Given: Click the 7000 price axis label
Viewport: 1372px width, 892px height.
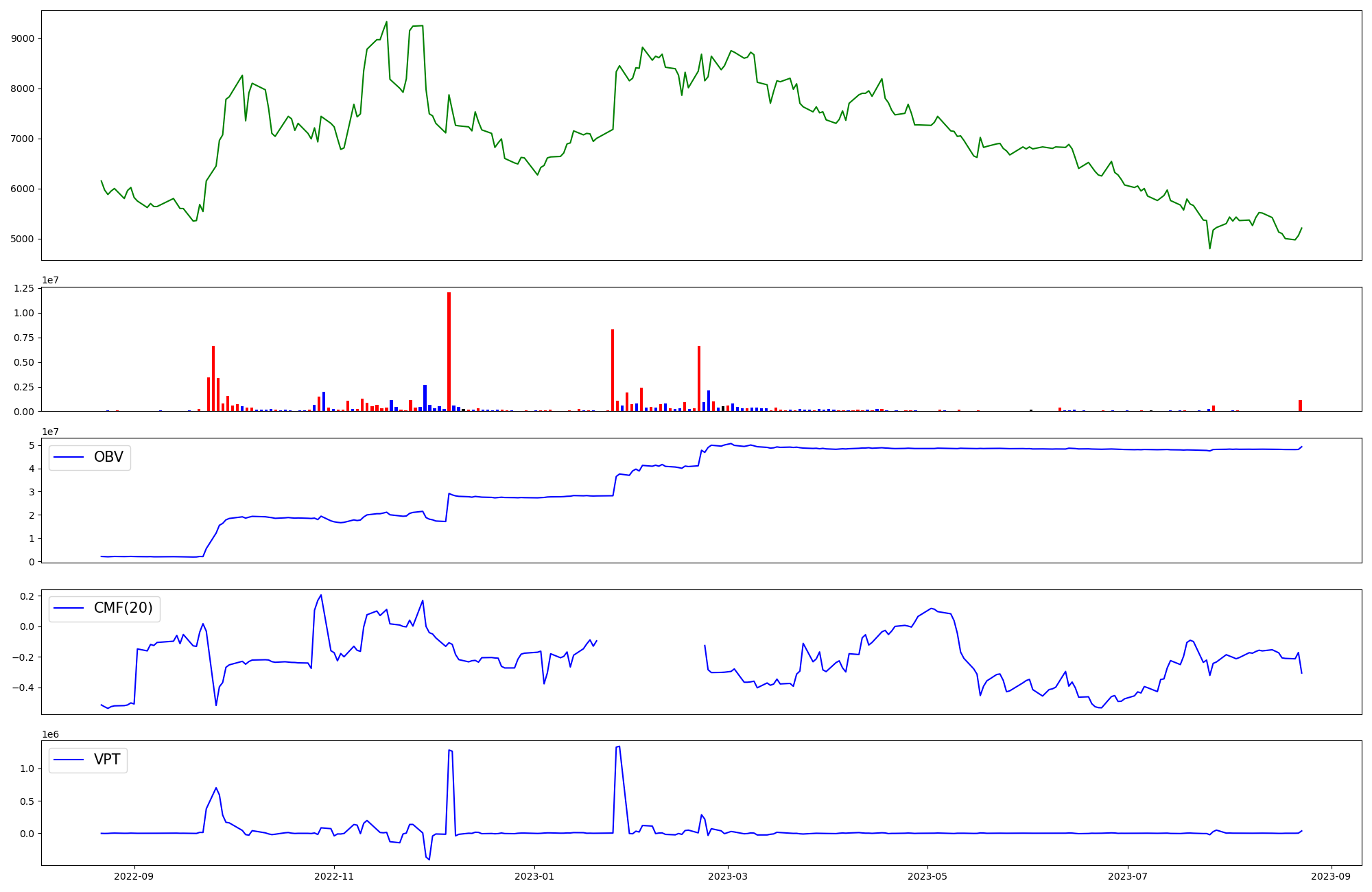Looking at the screenshot, I should [23, 139].
